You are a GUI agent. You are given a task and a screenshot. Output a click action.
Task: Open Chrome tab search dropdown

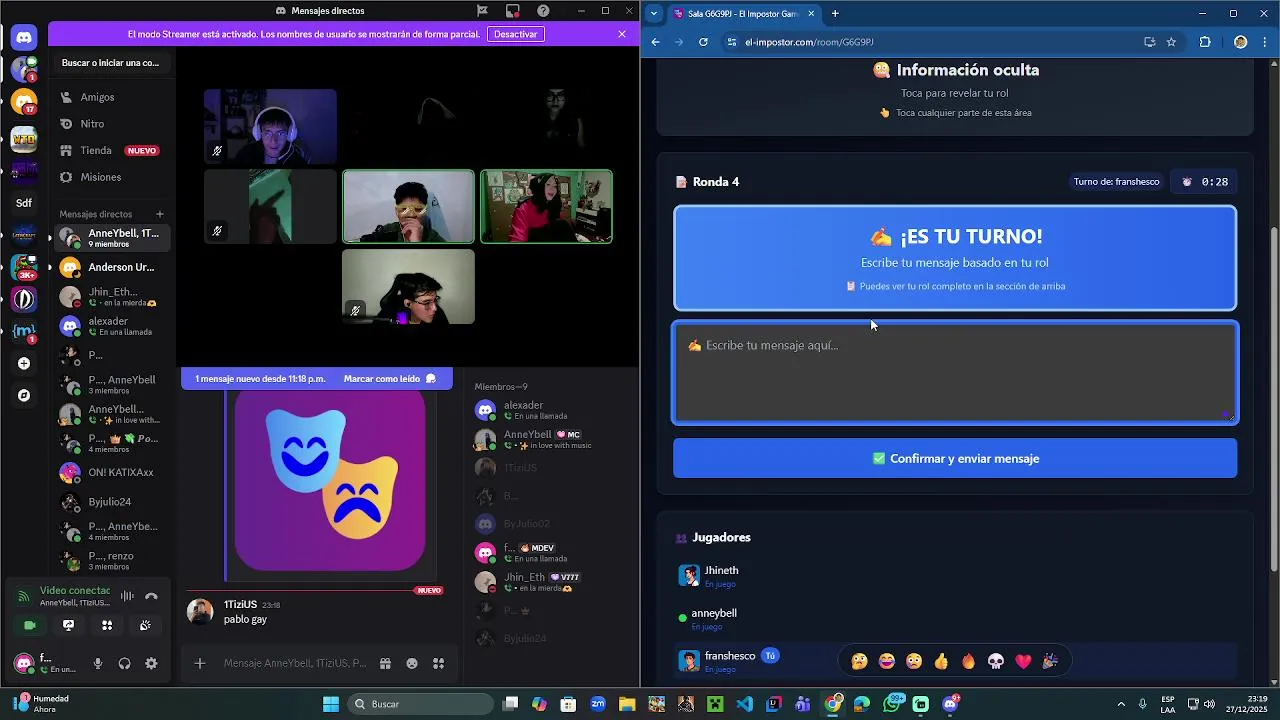tap(654, 13)
